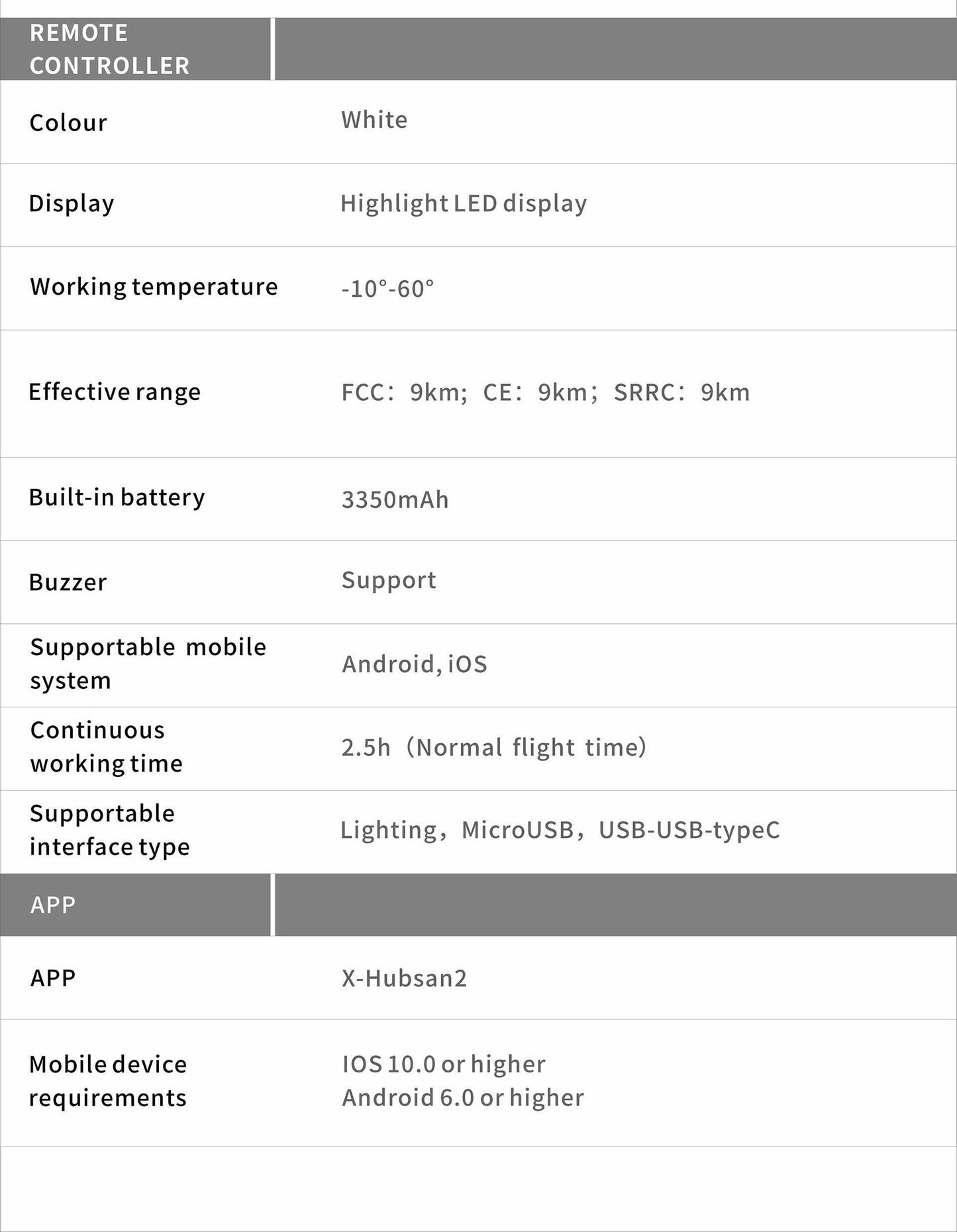
Task: Select the Built-in battery label
Action: pyautogui.click(x=117, y=497)
